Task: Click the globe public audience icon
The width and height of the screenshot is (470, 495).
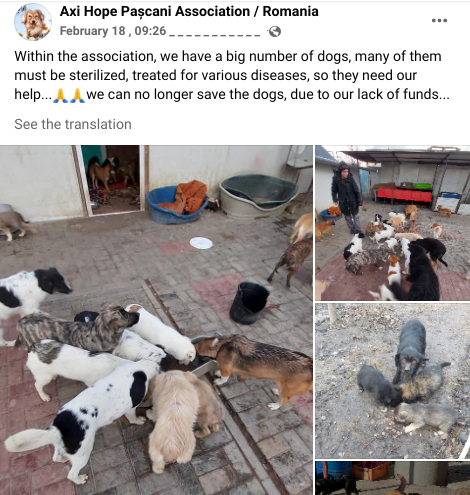Action: tap(274, 32)
